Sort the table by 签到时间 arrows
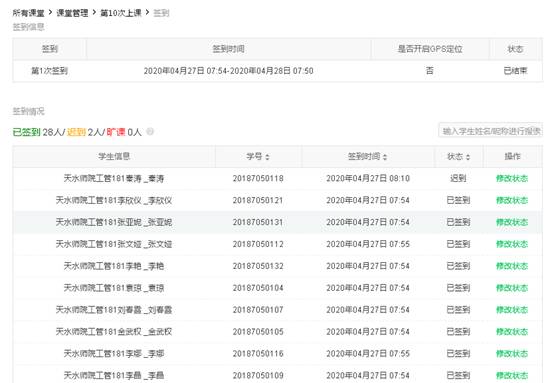This screenshot has height=383, width=554. coord(385,157)
